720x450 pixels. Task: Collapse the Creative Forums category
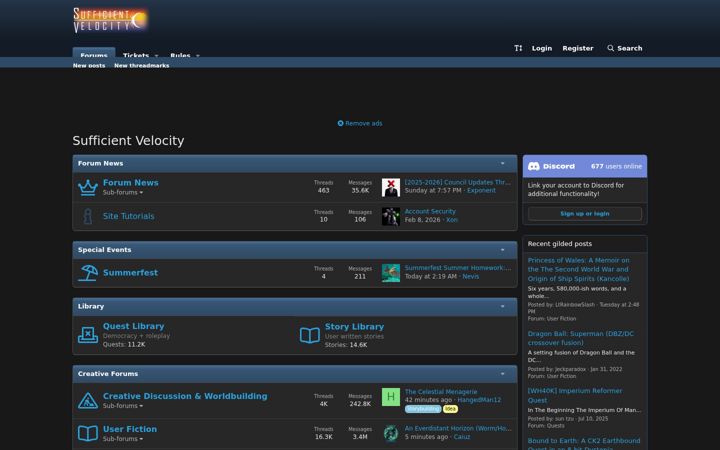(x=502, y=374)
